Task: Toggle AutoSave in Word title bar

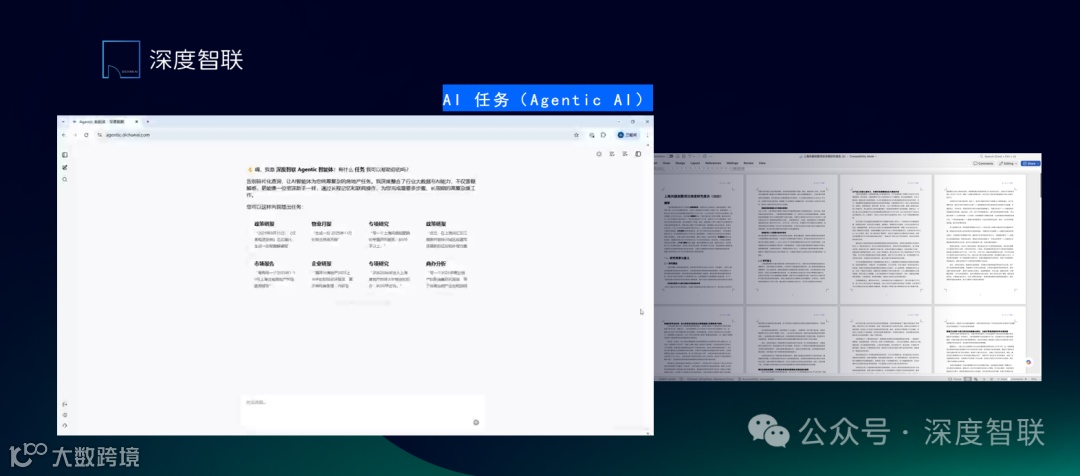Action: (670, 156)
